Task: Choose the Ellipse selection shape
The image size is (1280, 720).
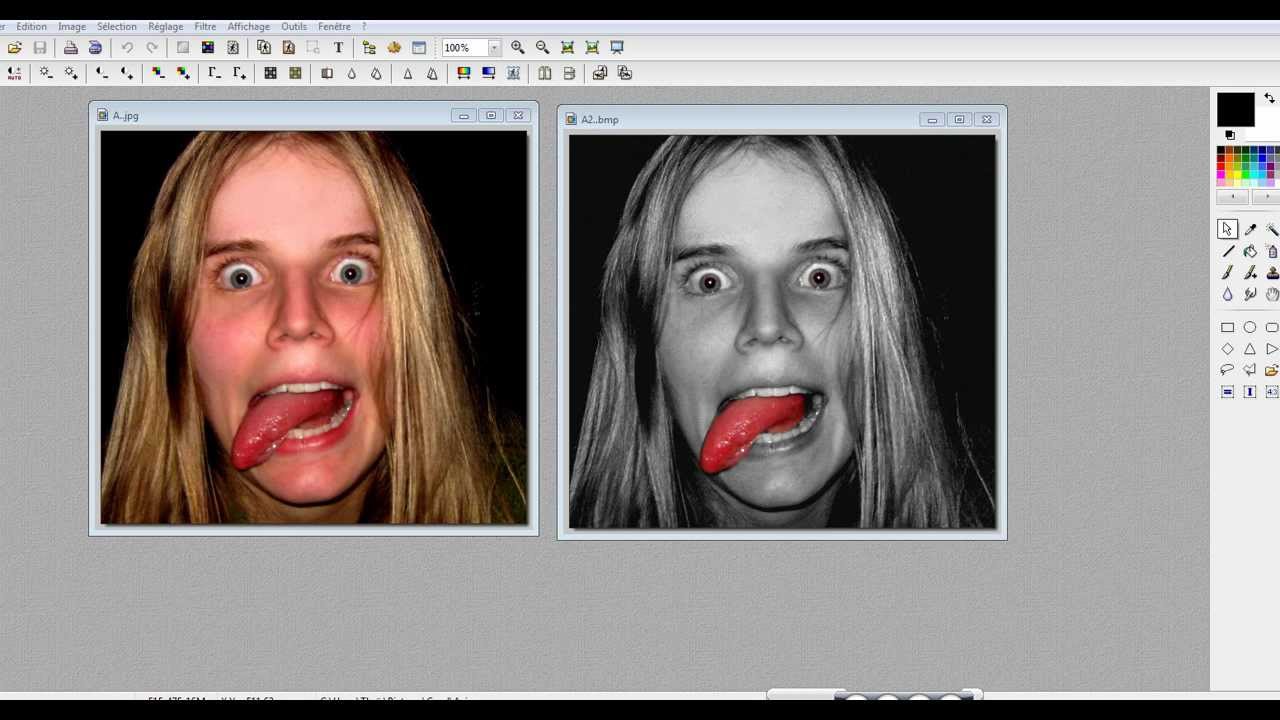Action: pos(1250,327)
